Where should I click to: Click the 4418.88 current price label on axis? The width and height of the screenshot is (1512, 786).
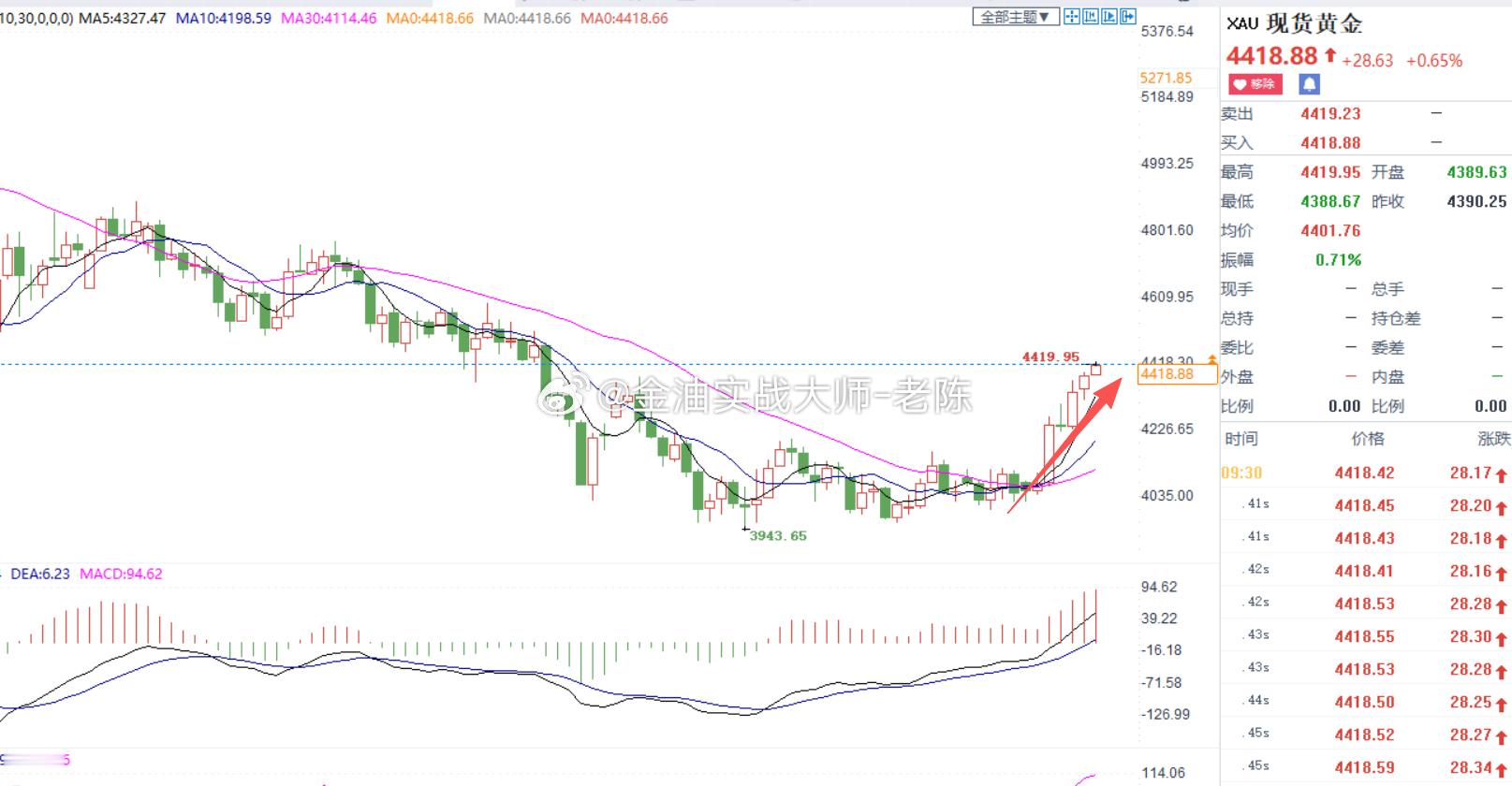coord(1167,374)
